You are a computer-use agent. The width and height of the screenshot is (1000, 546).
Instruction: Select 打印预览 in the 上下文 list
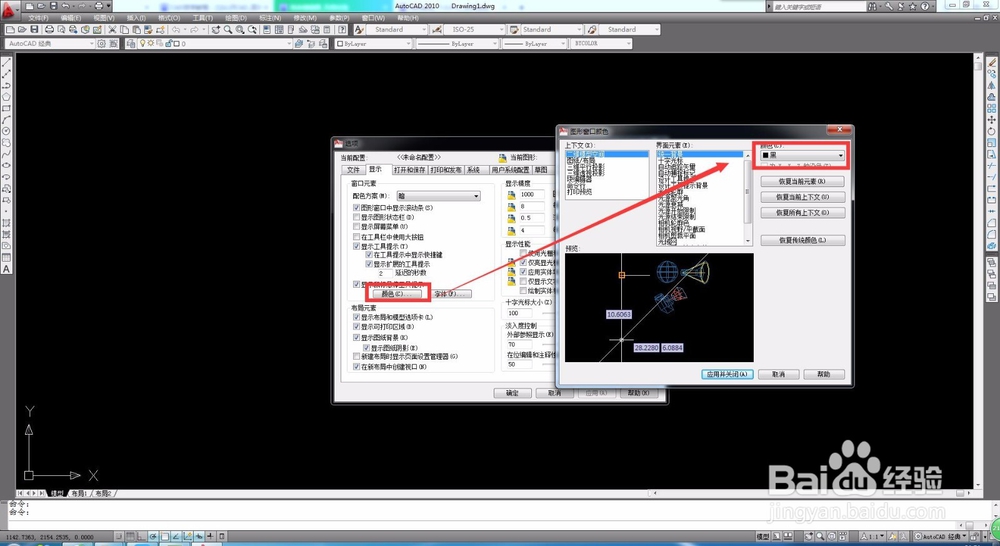[x=580, y=191]
